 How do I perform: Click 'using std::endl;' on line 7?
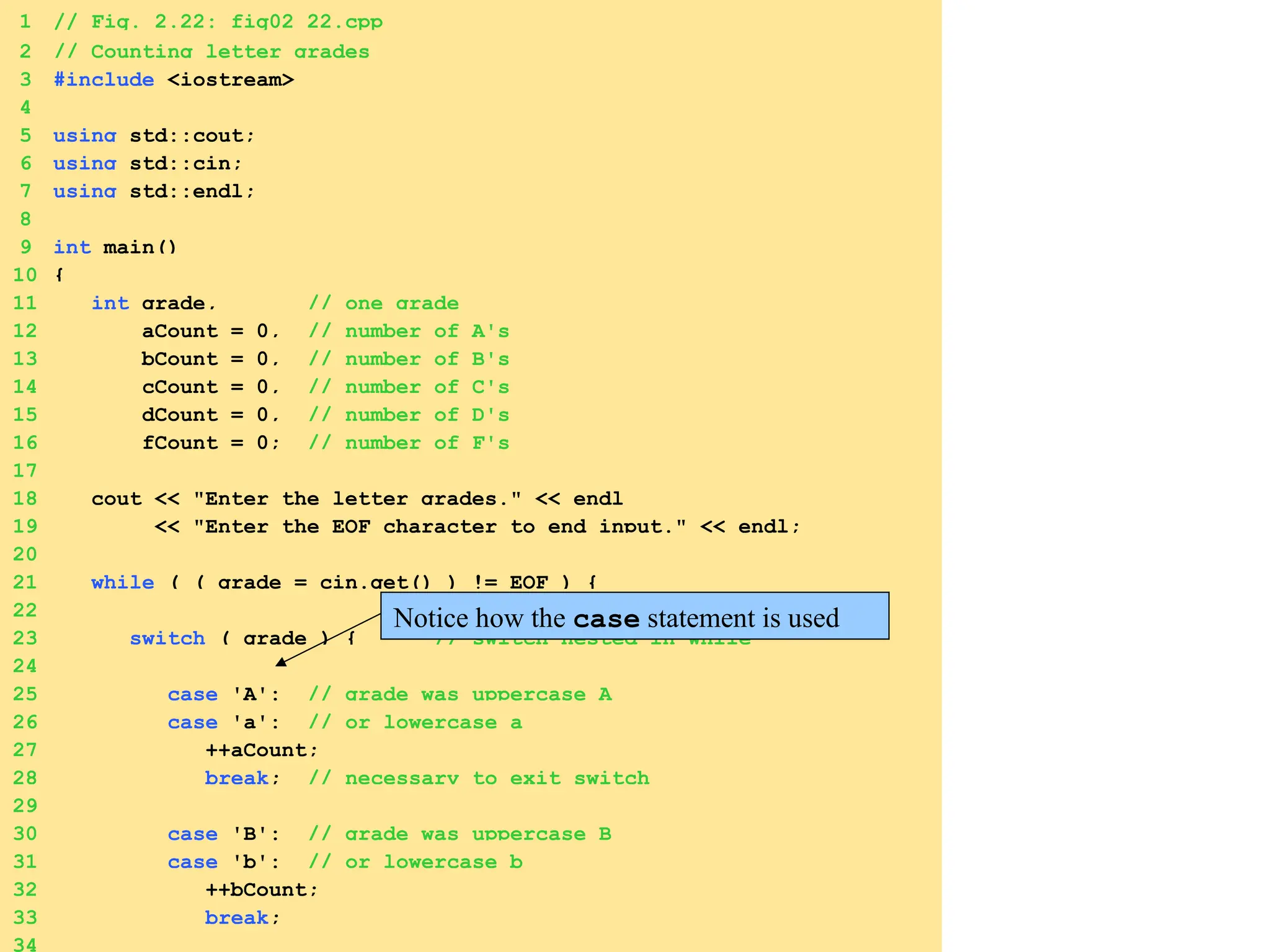tap(154, 192)
